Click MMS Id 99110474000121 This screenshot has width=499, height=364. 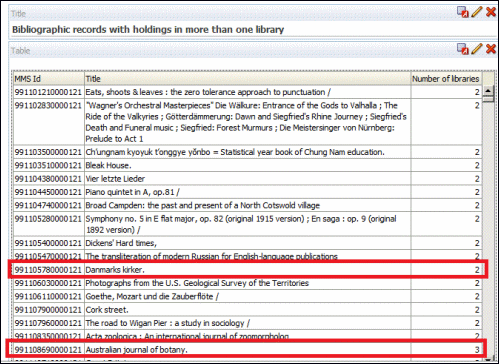click(48, 205)
